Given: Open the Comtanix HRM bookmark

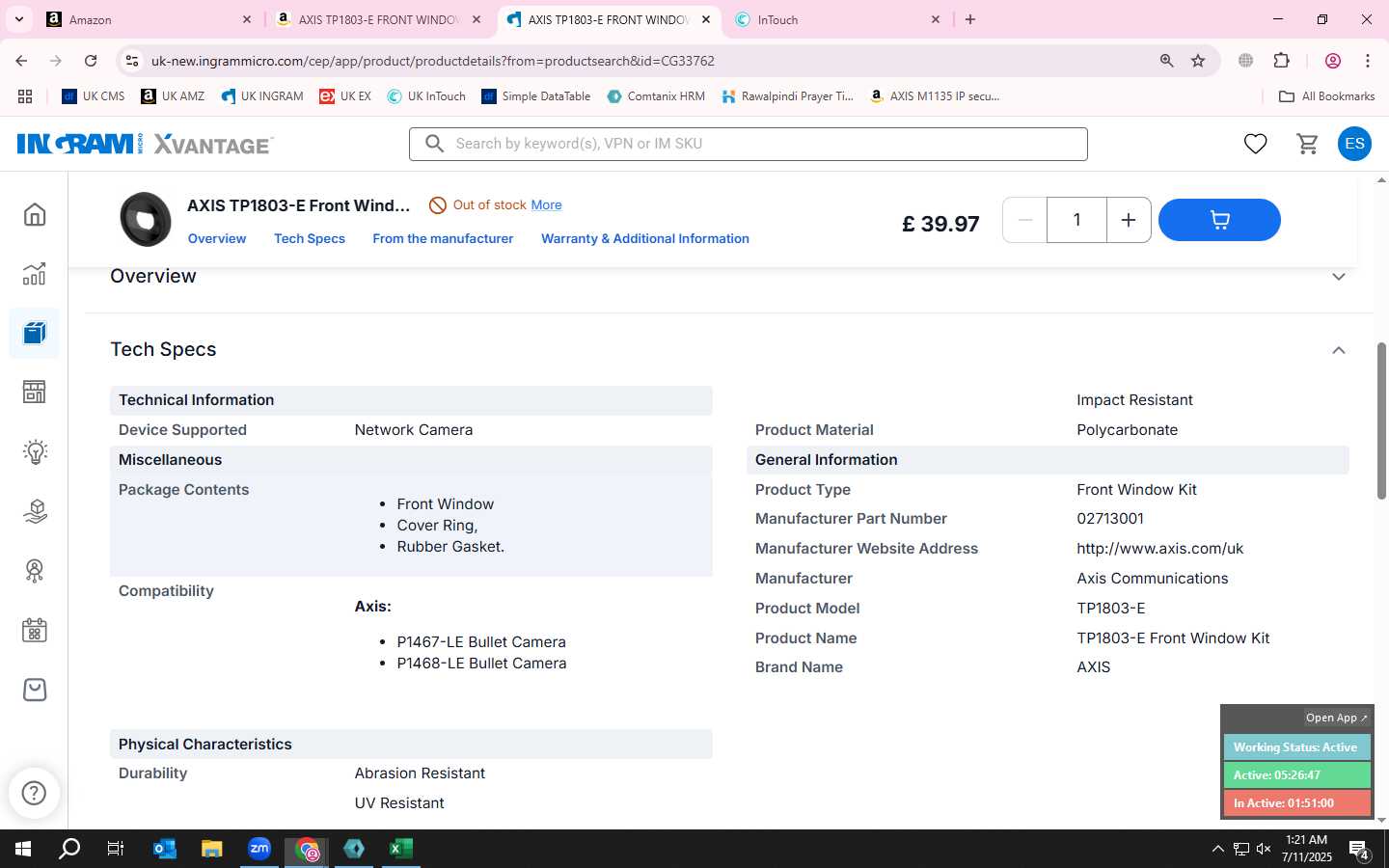Looking at the screenshot, I should click(656, 96).
